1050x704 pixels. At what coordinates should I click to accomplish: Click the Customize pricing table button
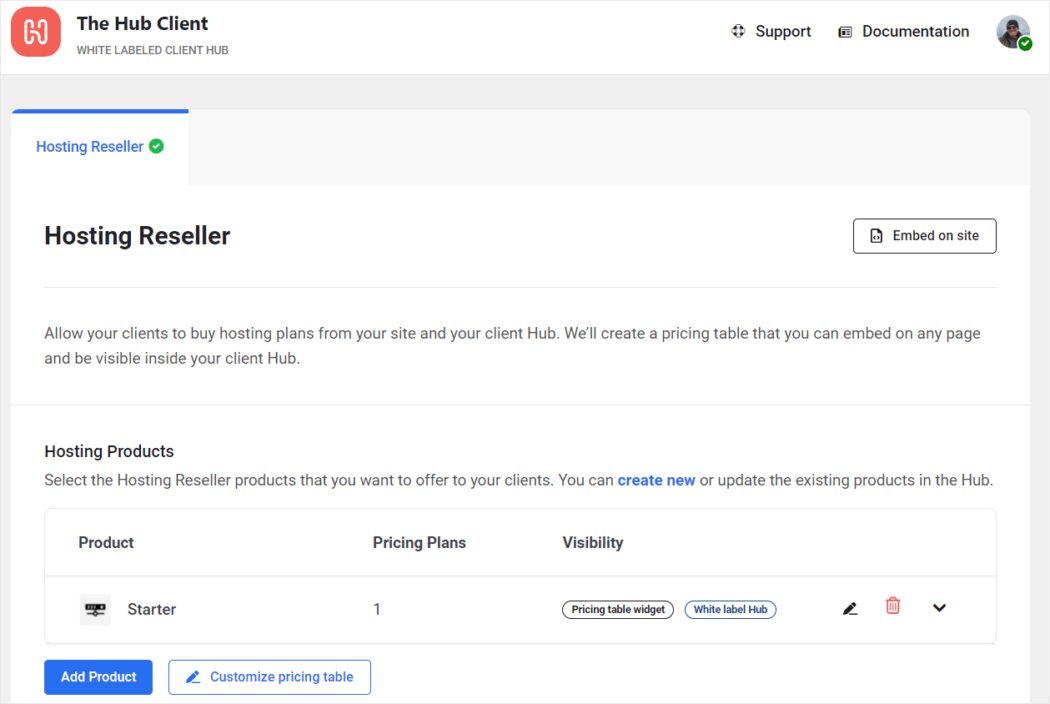pyautogui.click(x=269, y=677)
